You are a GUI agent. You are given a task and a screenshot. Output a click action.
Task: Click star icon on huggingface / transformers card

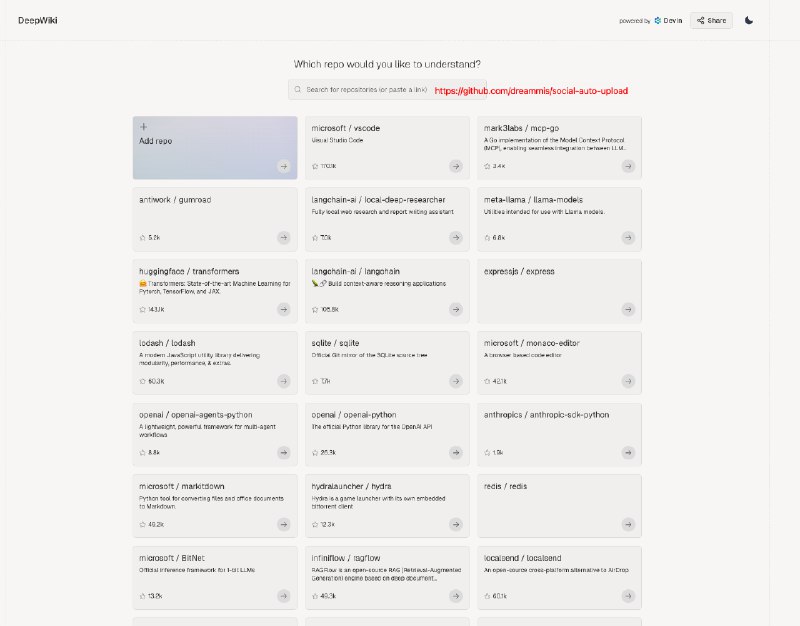tap(142, 310)
